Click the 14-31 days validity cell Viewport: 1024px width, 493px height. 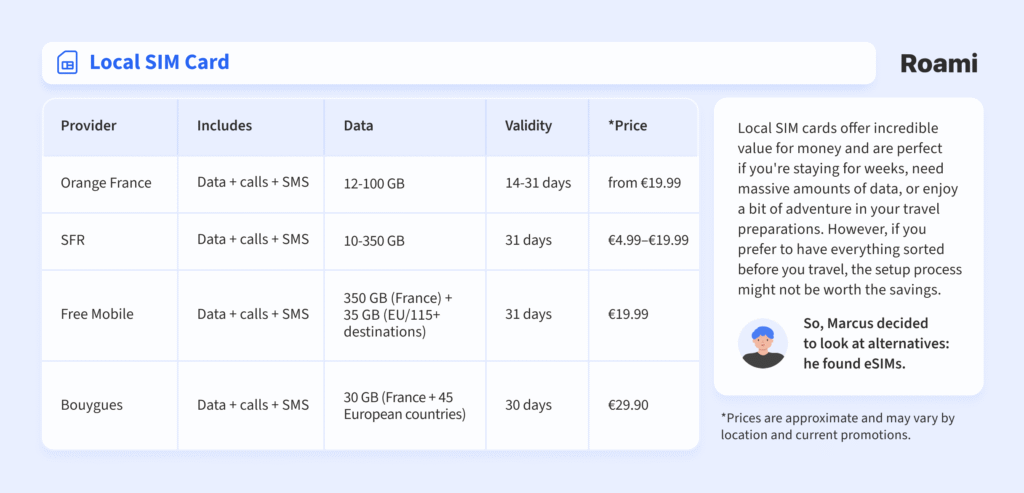pos(537,184)
